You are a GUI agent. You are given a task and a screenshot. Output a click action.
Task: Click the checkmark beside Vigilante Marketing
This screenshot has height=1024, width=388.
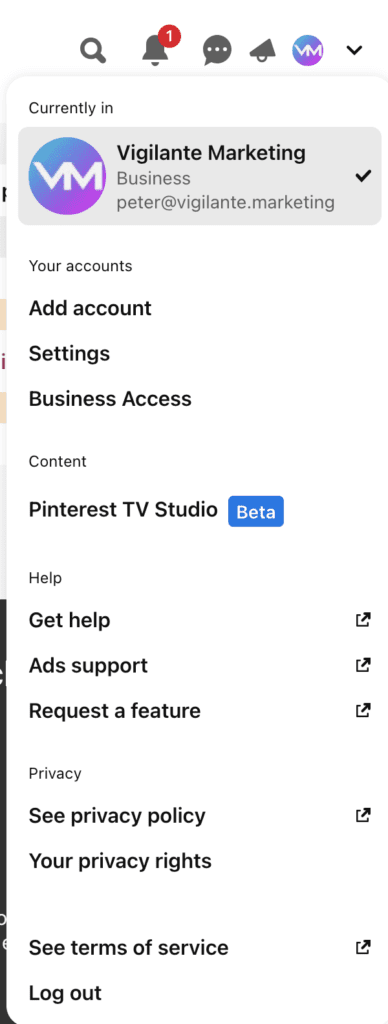tap(363, 176)
